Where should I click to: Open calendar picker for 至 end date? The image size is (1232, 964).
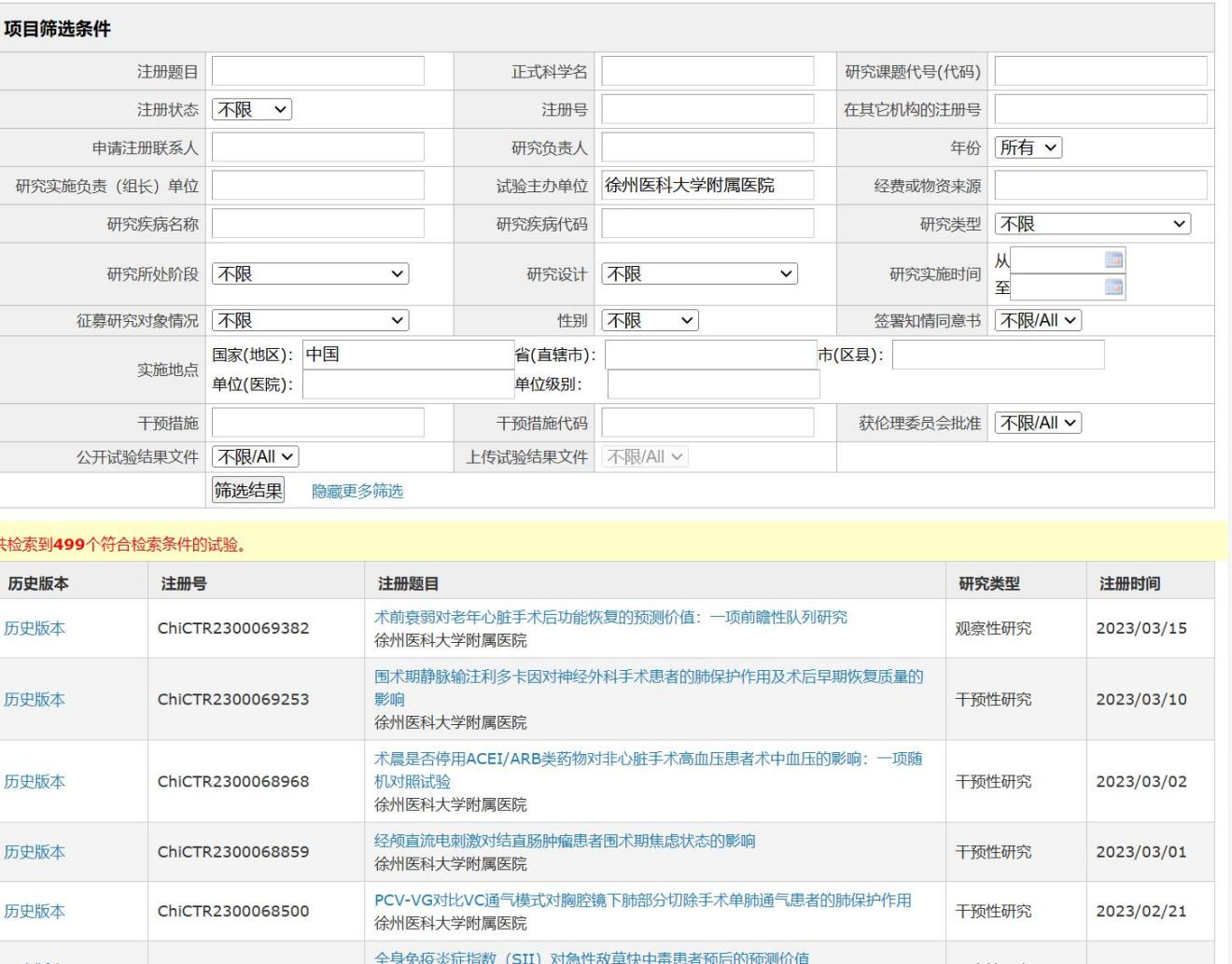[x=1113, y=287]
